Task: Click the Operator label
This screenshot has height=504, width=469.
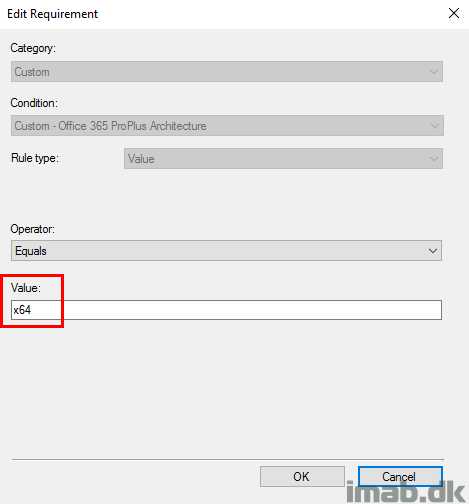Action: click(x=32, y=229)
